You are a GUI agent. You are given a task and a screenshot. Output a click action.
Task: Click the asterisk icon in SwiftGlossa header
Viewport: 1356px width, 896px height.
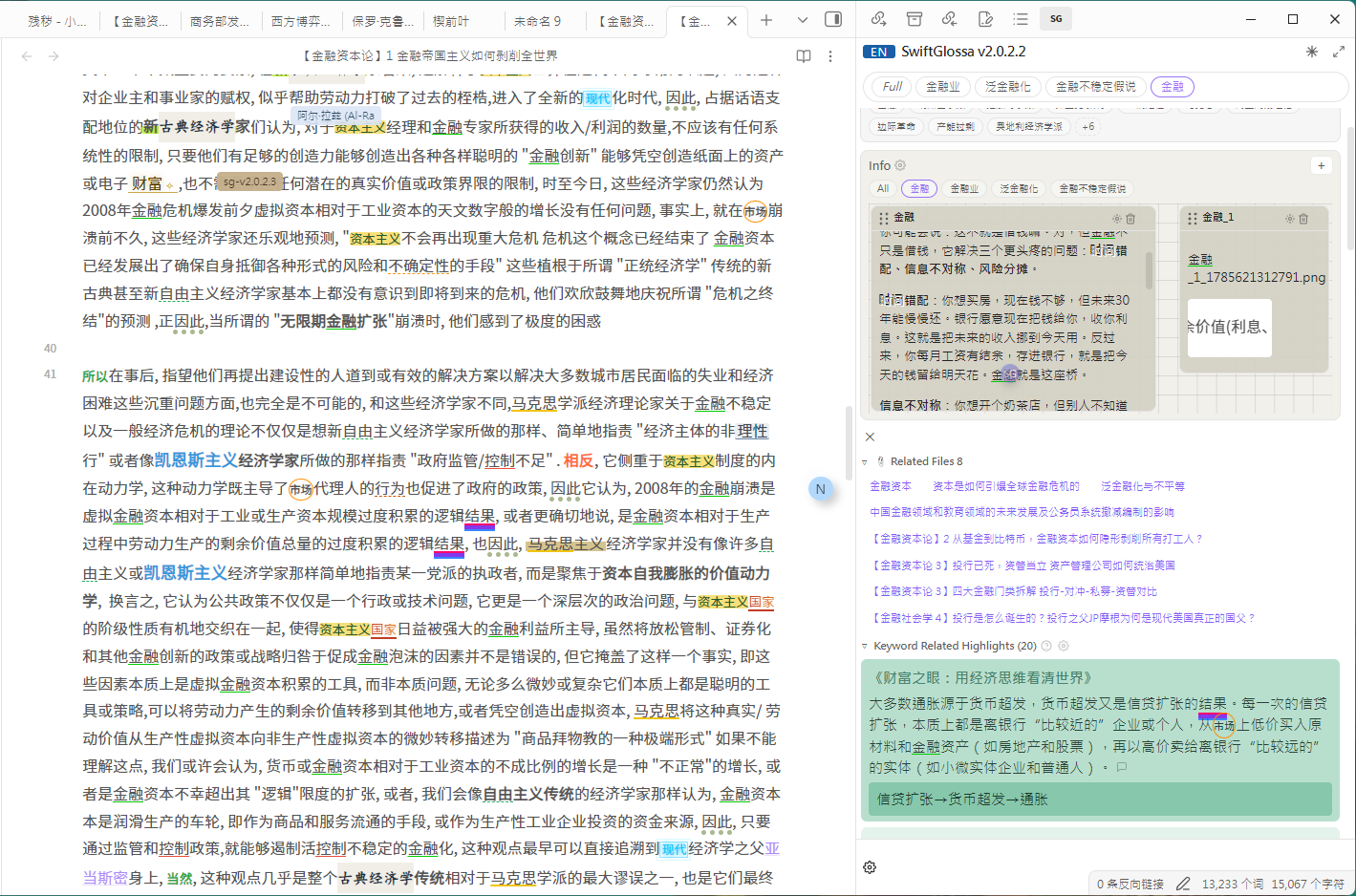coord(1312,52)
